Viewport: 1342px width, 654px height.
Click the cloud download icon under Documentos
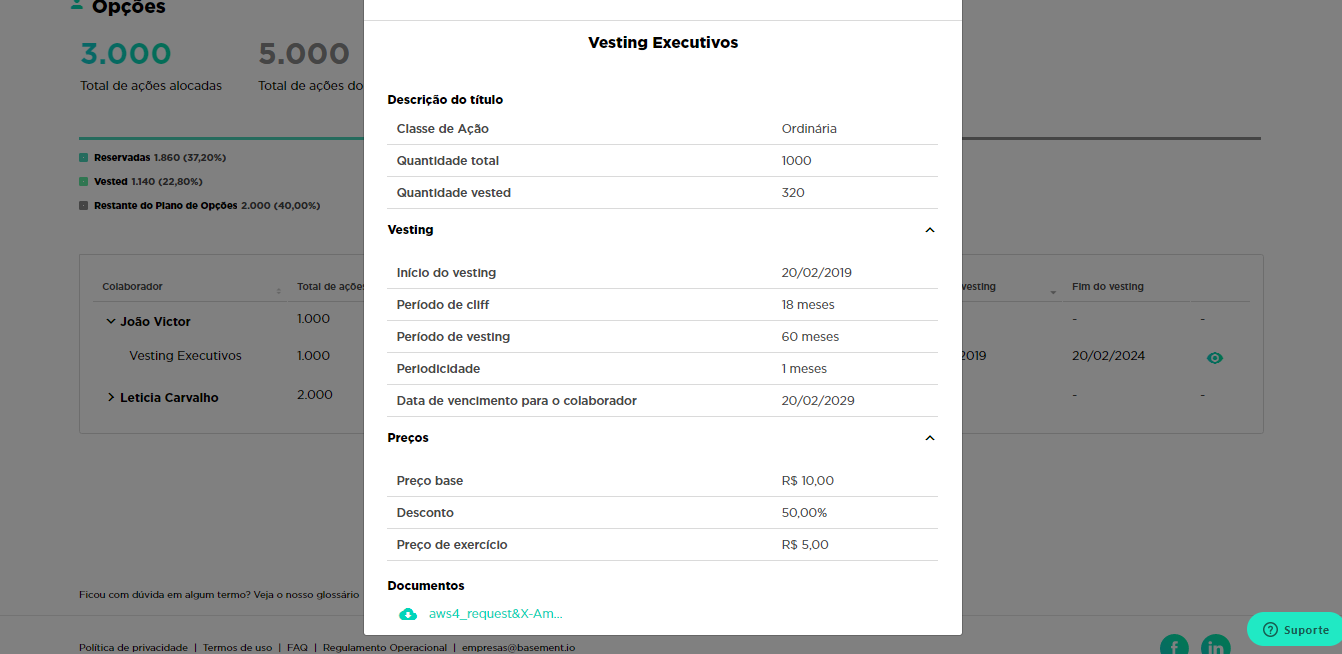(408, 614)
